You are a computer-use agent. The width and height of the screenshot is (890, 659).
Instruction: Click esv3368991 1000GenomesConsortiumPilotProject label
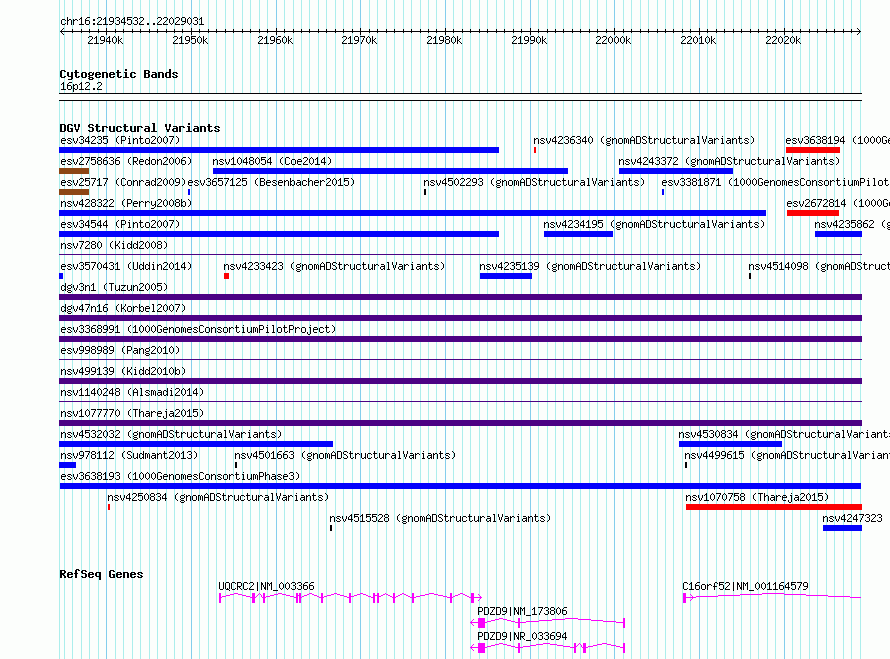[198, 329]
